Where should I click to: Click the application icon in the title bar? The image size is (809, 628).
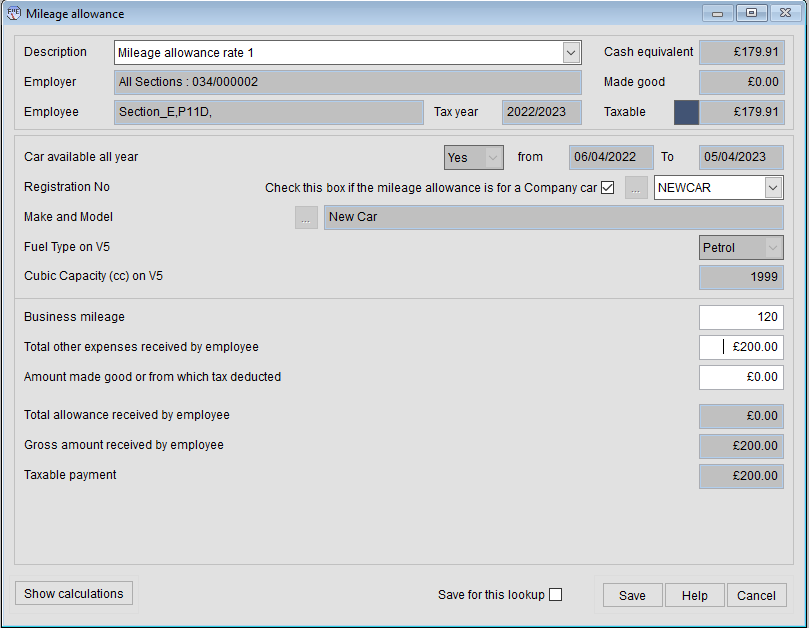click(14, 13)
